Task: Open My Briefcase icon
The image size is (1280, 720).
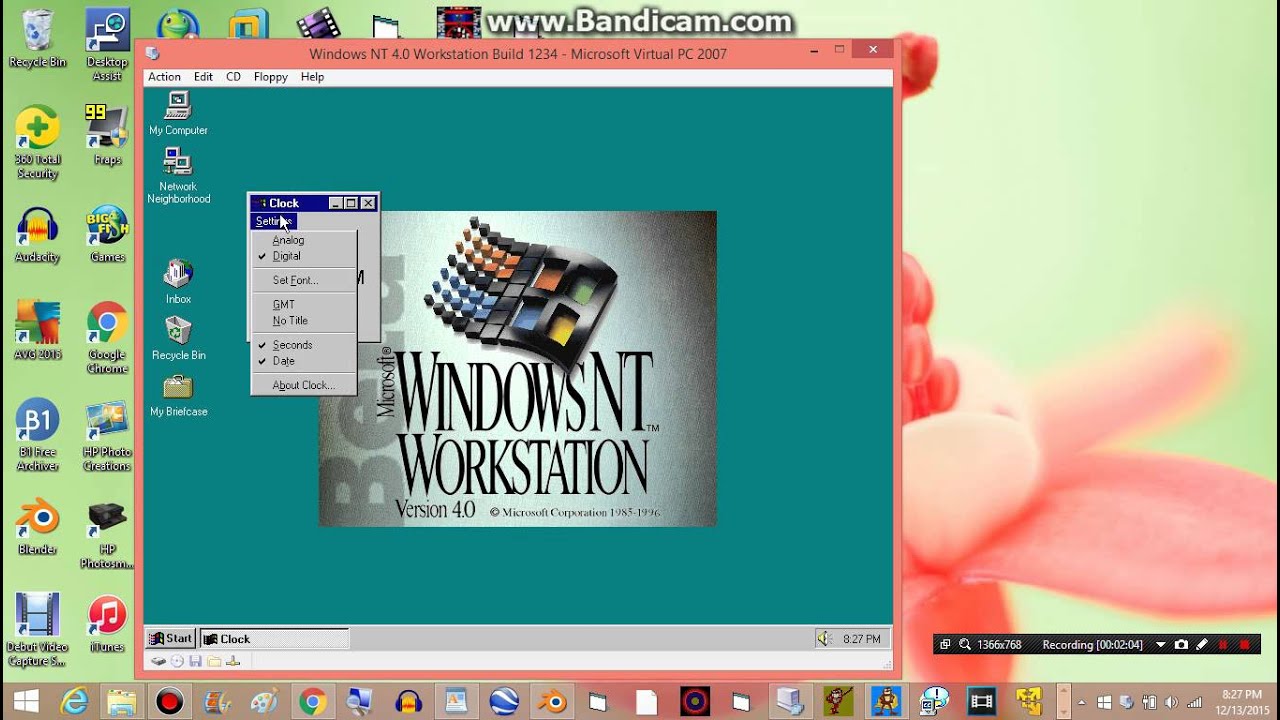Action: coord(178,395)
